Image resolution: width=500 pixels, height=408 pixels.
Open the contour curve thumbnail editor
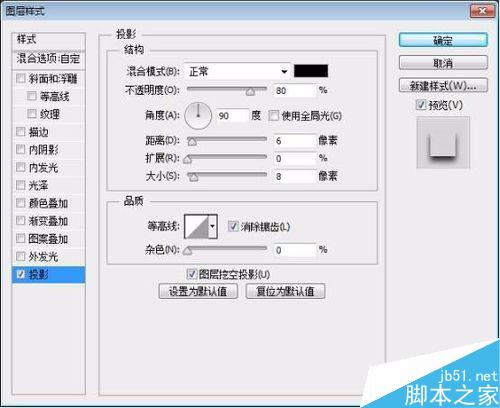(197, 227)
